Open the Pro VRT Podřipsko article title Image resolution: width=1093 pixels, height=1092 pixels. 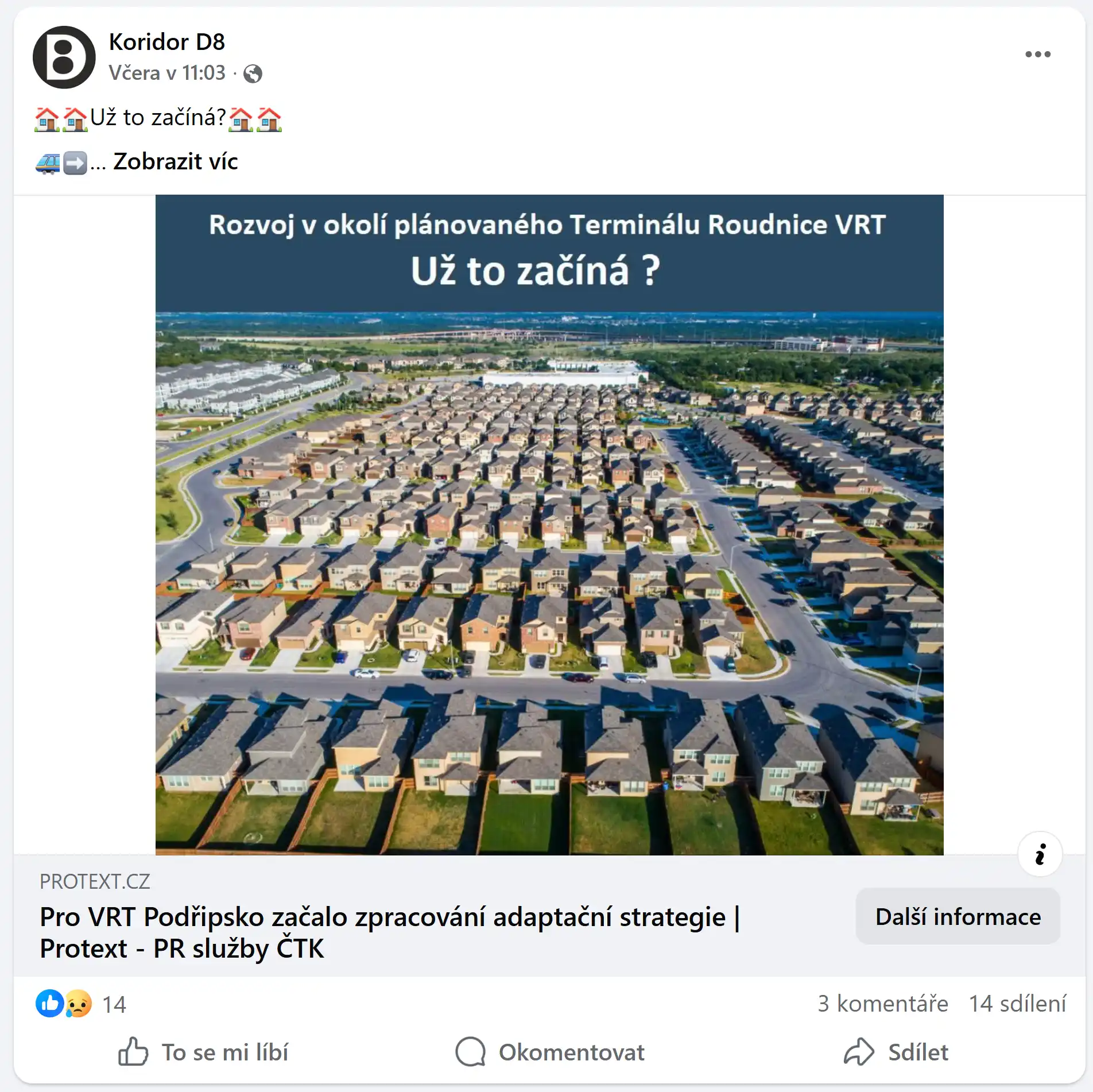(x=390, y=932)
